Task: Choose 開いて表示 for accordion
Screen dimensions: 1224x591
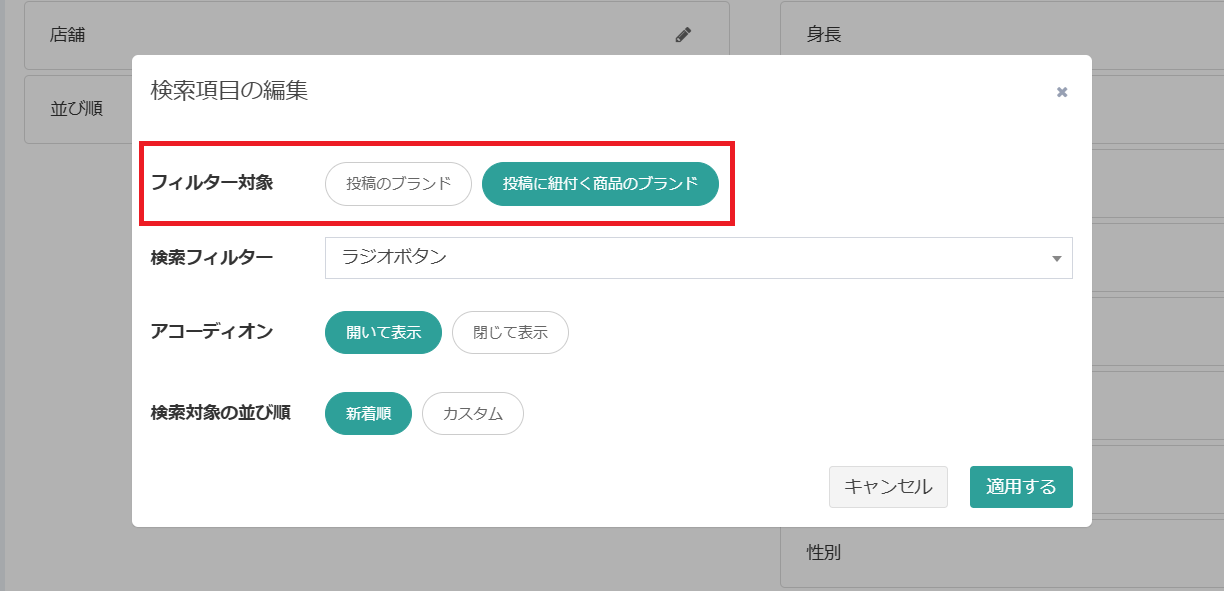Action: point(383,333)
